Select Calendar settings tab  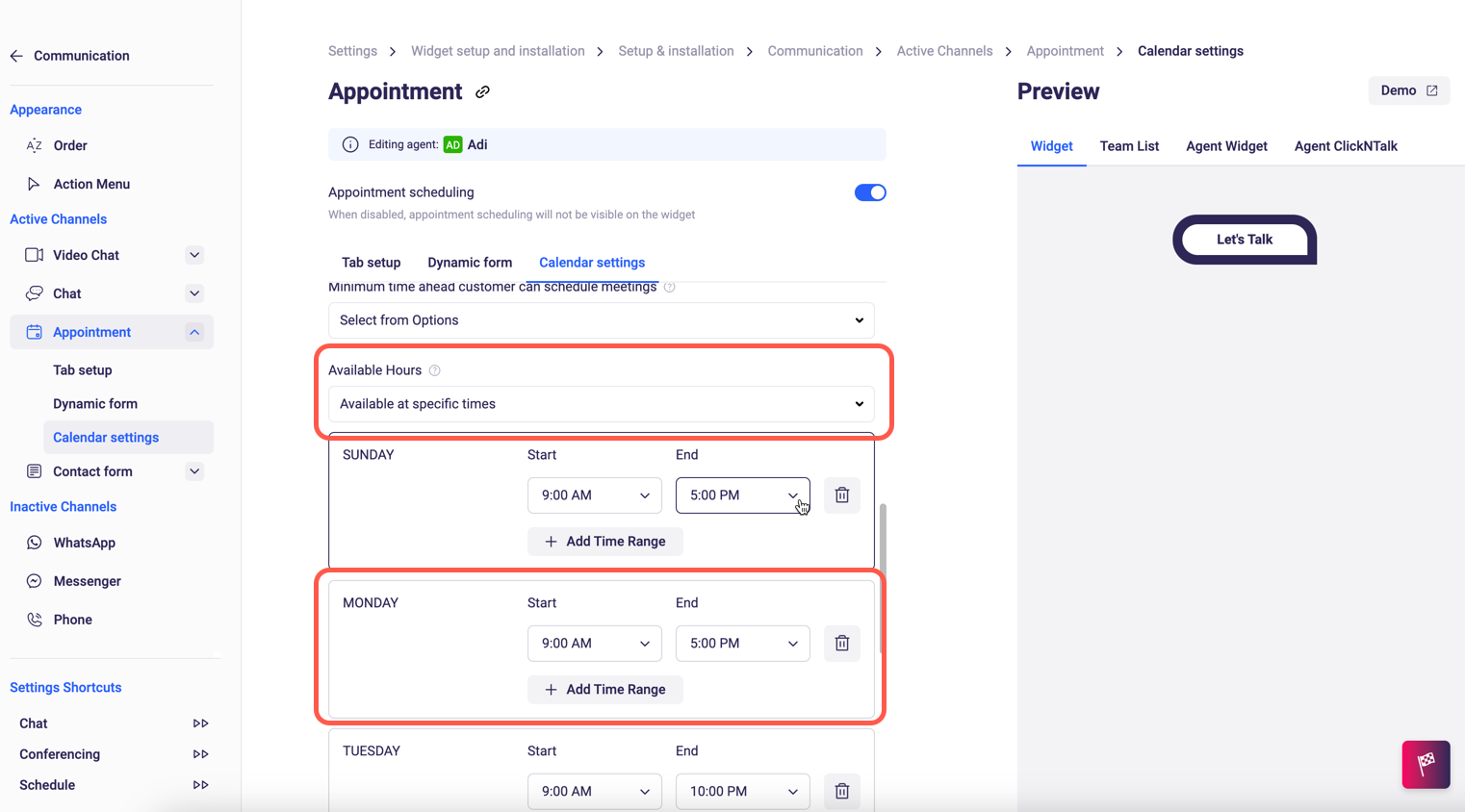point(592,263)
